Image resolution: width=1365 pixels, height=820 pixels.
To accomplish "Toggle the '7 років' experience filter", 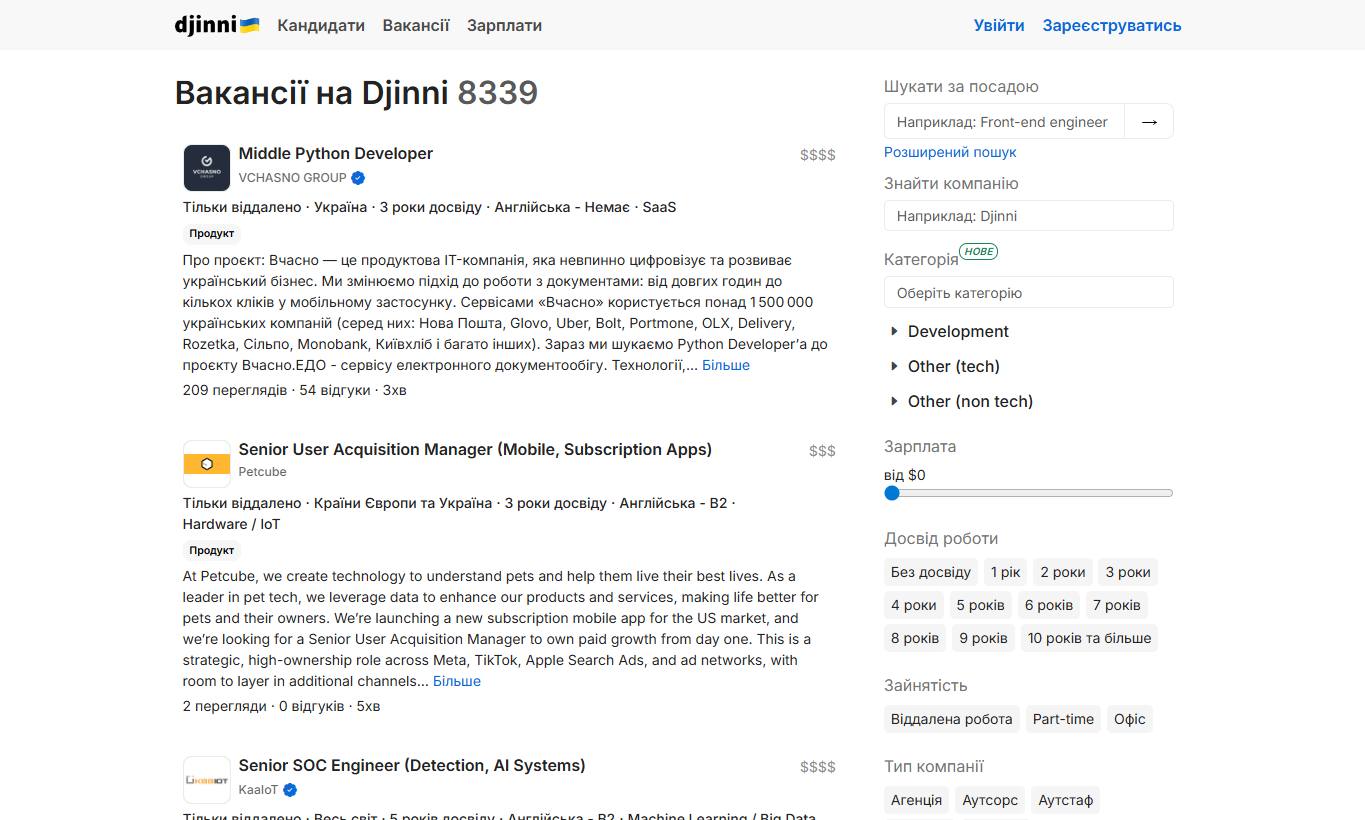I will pyautogui.click(x=1117, y=605).
